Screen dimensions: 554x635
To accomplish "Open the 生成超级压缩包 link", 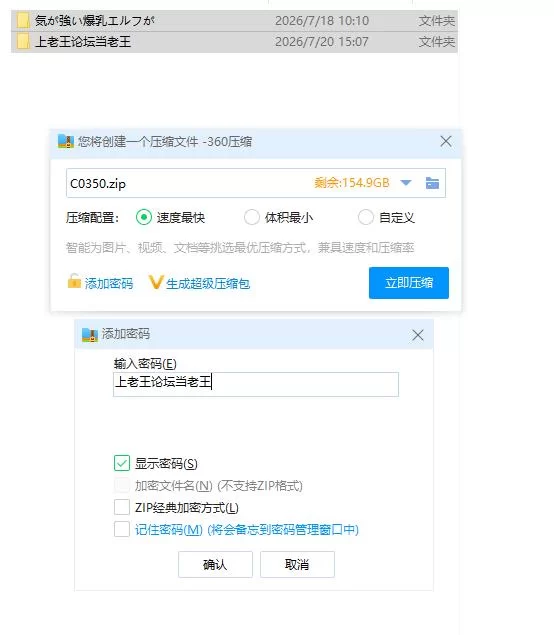I will pyautogui.click(x=208, y=283).
